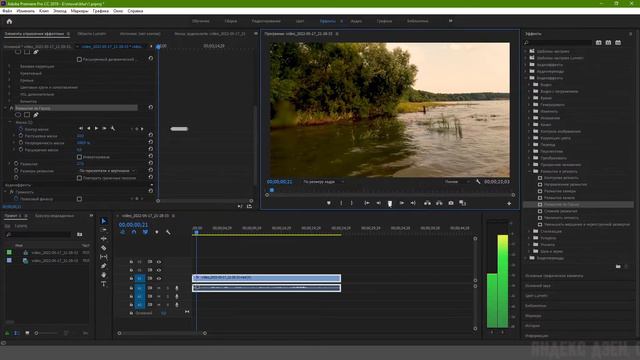Hide topmost video track with eye icon

159,262
